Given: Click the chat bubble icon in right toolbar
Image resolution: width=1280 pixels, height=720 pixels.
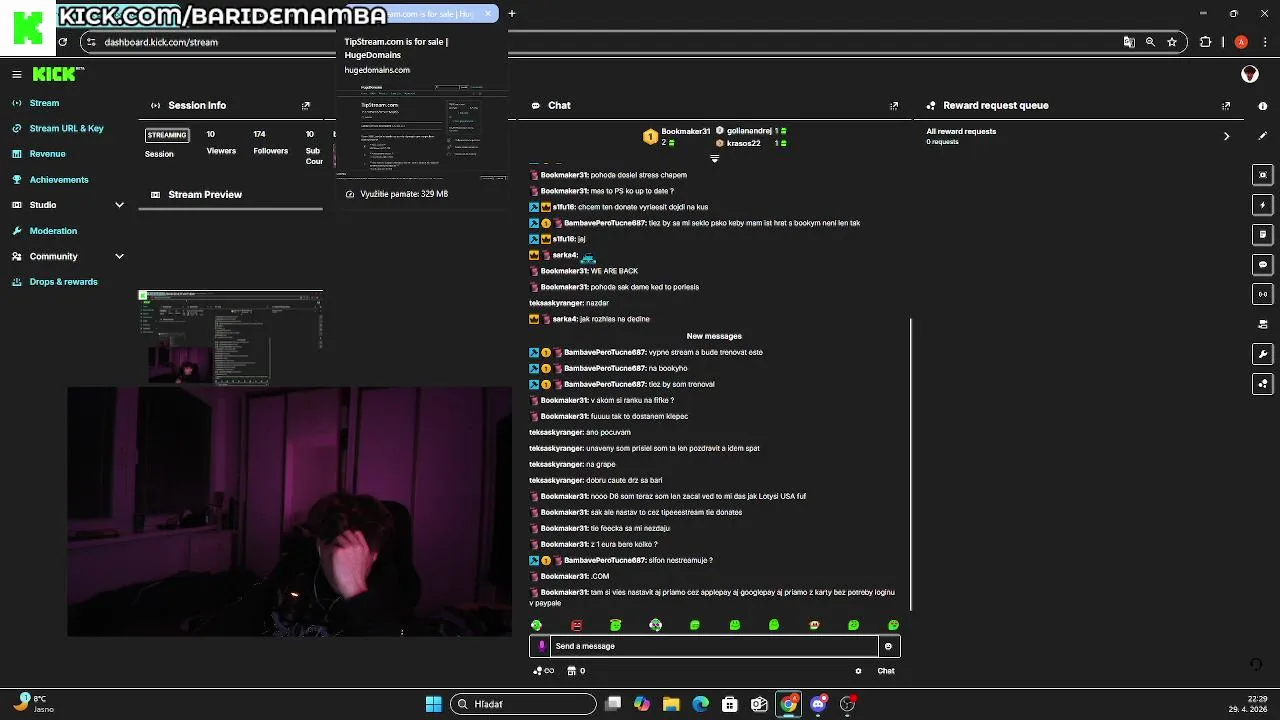Looking at the screenshot, I should [1263, 265].
